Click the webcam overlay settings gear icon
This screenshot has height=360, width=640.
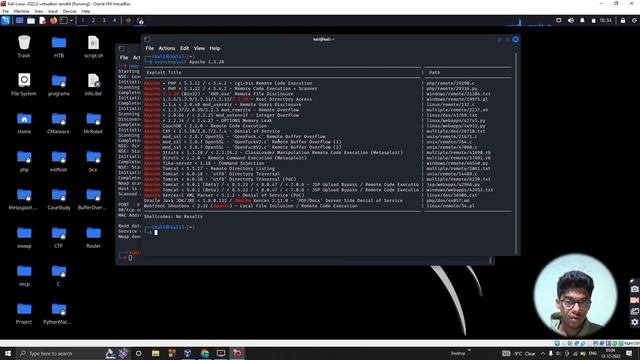(x=634, y=322)
